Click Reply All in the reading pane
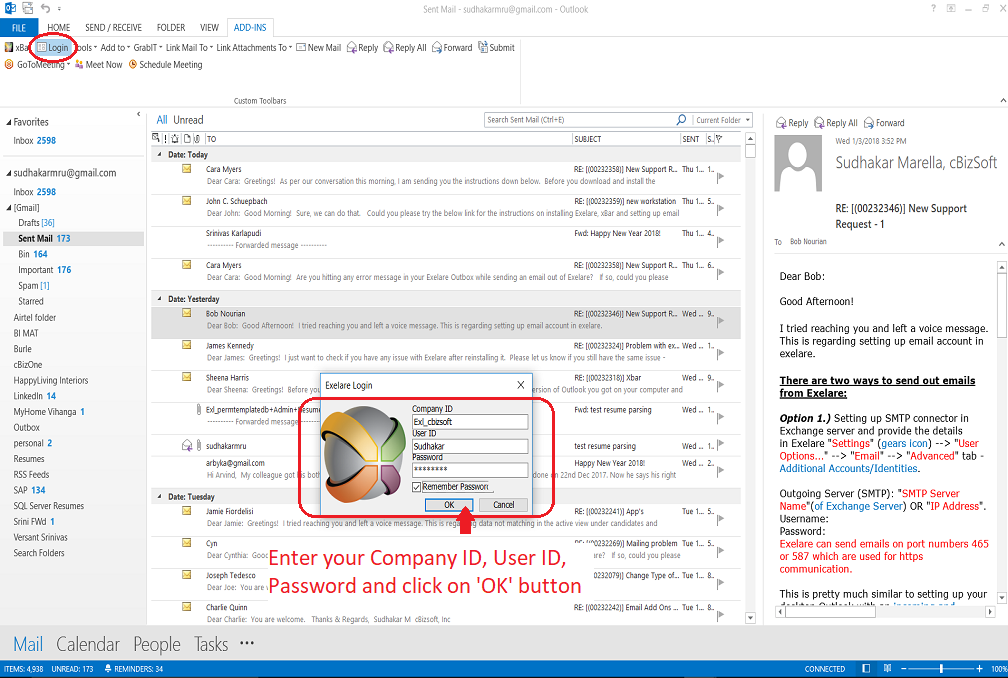Screen dimensions: 1008x678 [836, 123]
